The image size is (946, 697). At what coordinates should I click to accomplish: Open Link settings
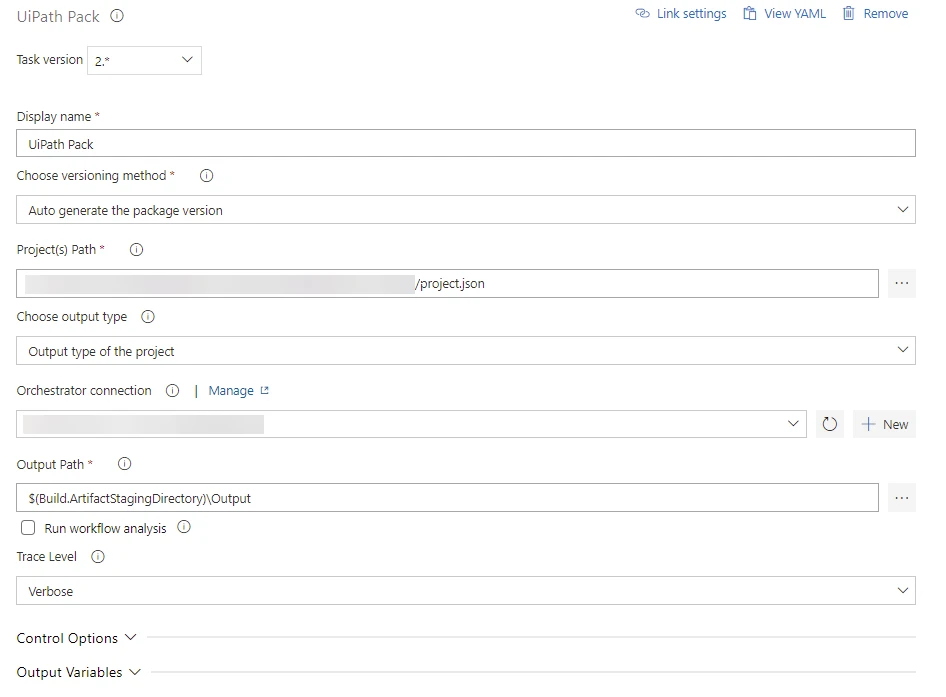click(681, 14)
